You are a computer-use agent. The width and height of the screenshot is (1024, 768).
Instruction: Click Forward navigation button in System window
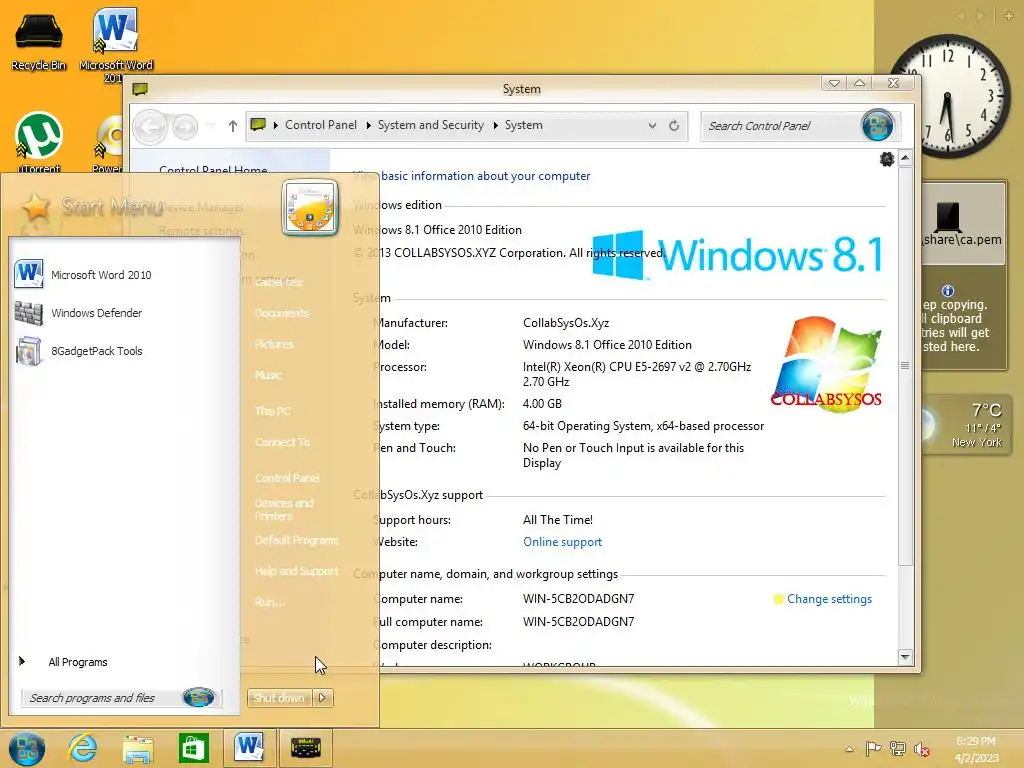(x=185, y=126)
